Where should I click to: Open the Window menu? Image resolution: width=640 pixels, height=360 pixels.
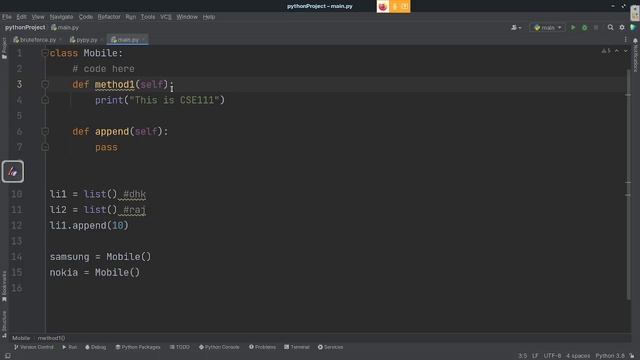(x=187, y=17)
